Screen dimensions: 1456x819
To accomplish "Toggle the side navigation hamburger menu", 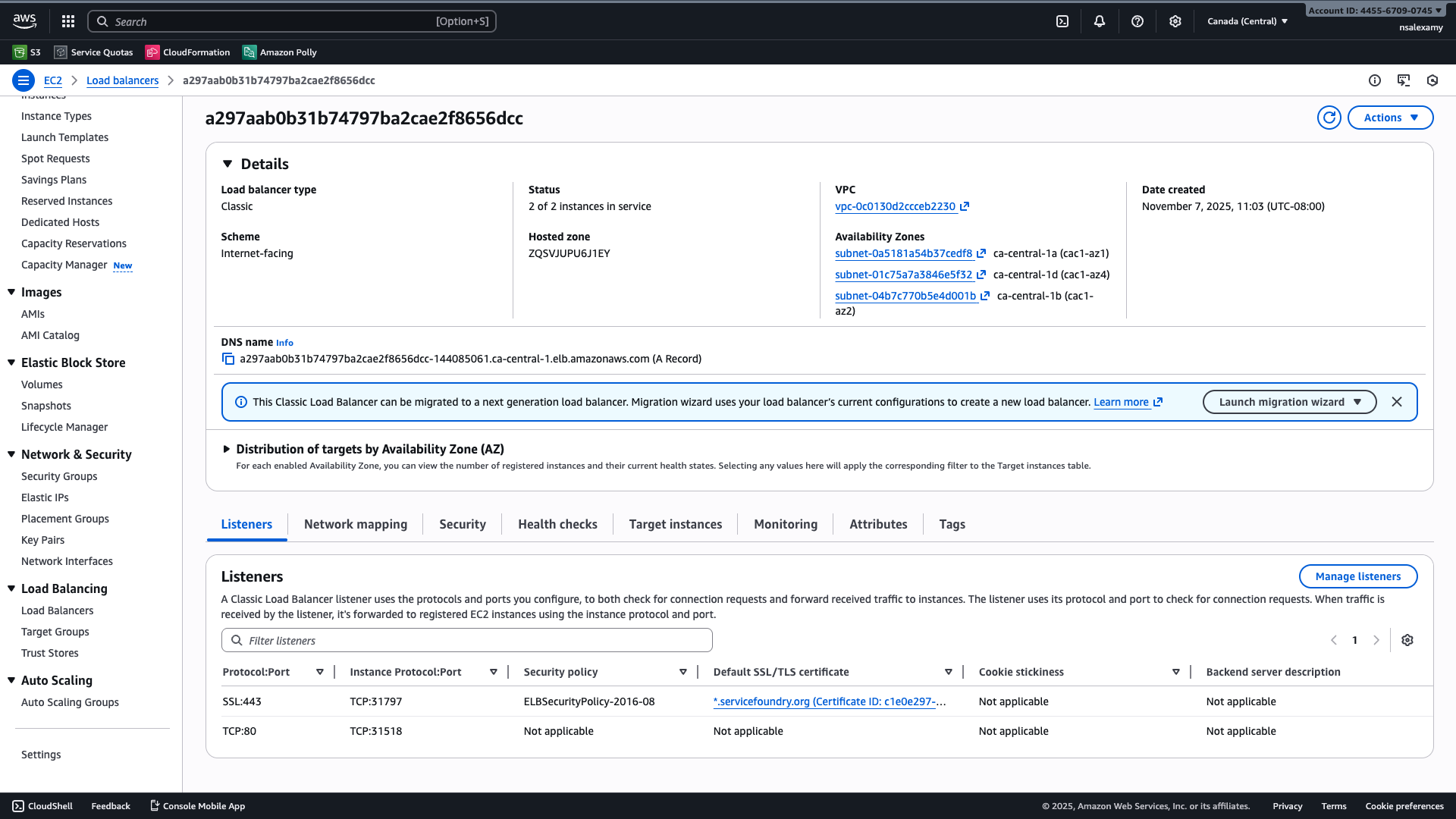I will [x=24, y=80].
